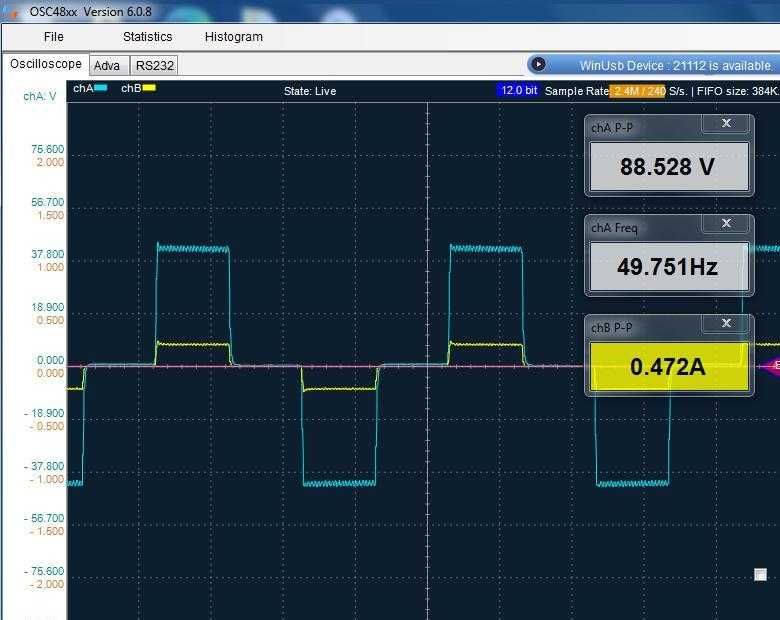The height and width of the screenshot is (620, 780).
Task: Click the play icon beside WinUsb Device
Action: coord(538,64)
